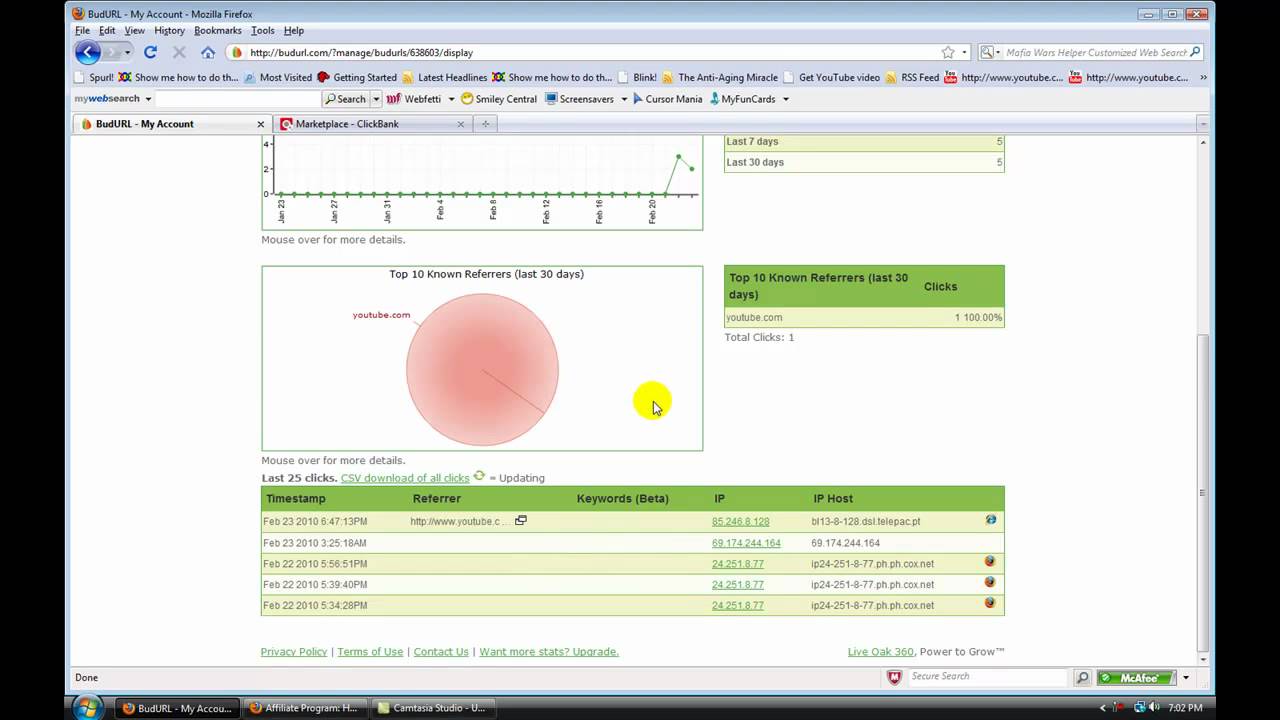Open the Getting Started bookmark
Viewport: 1280px width, 720px height.
357,77
